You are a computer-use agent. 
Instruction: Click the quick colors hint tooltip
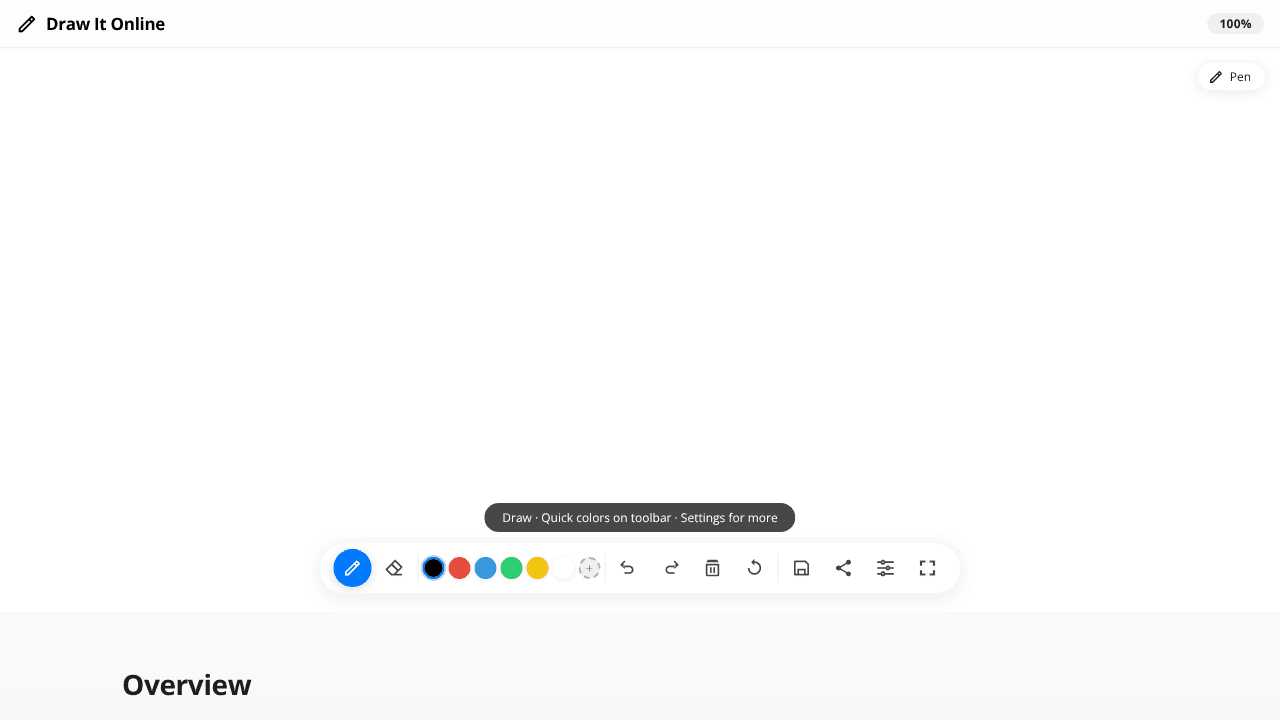pyautogui.click(x=640, y=518)
